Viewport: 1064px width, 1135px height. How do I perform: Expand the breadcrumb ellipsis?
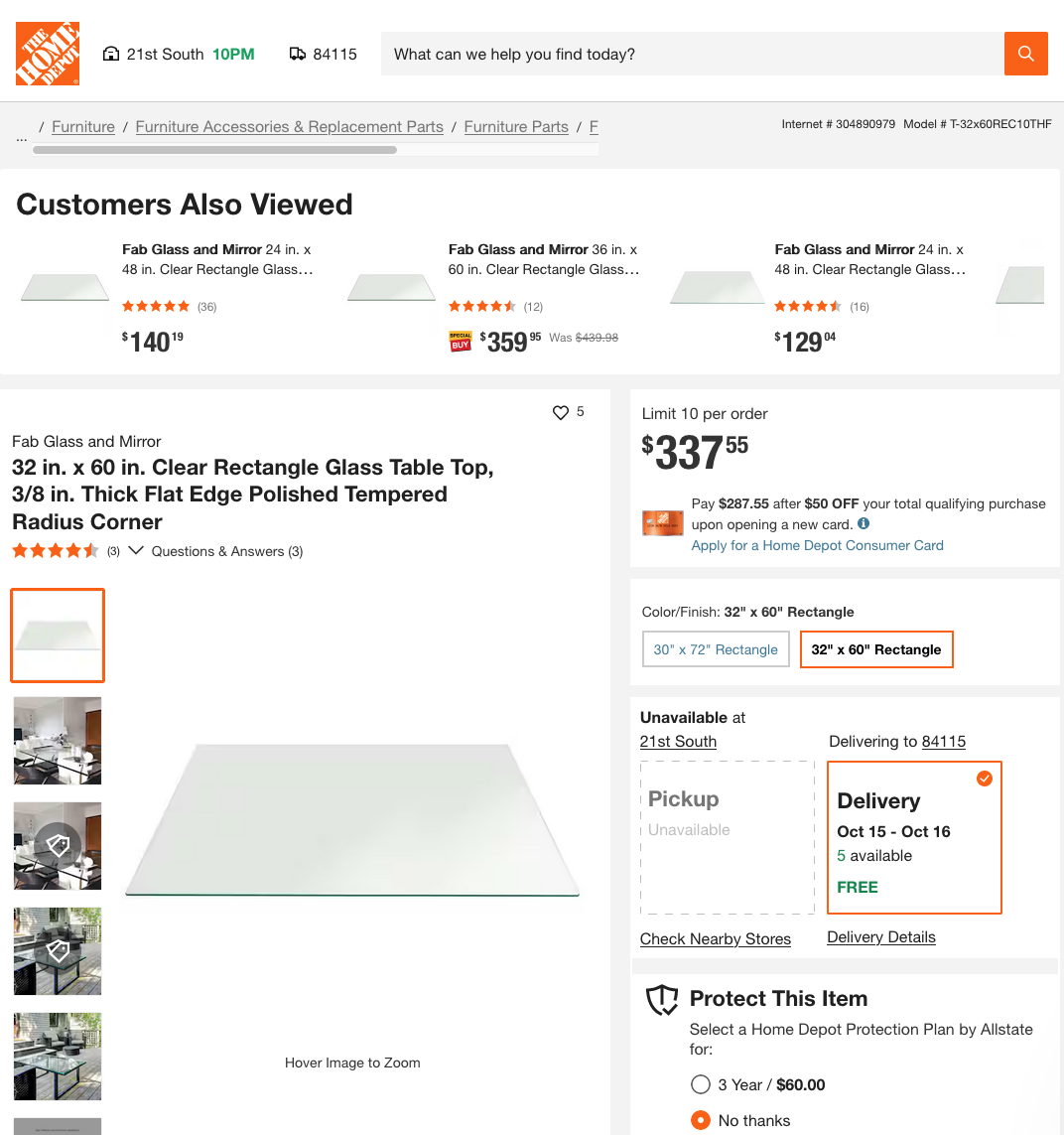(x=22, y=137)
